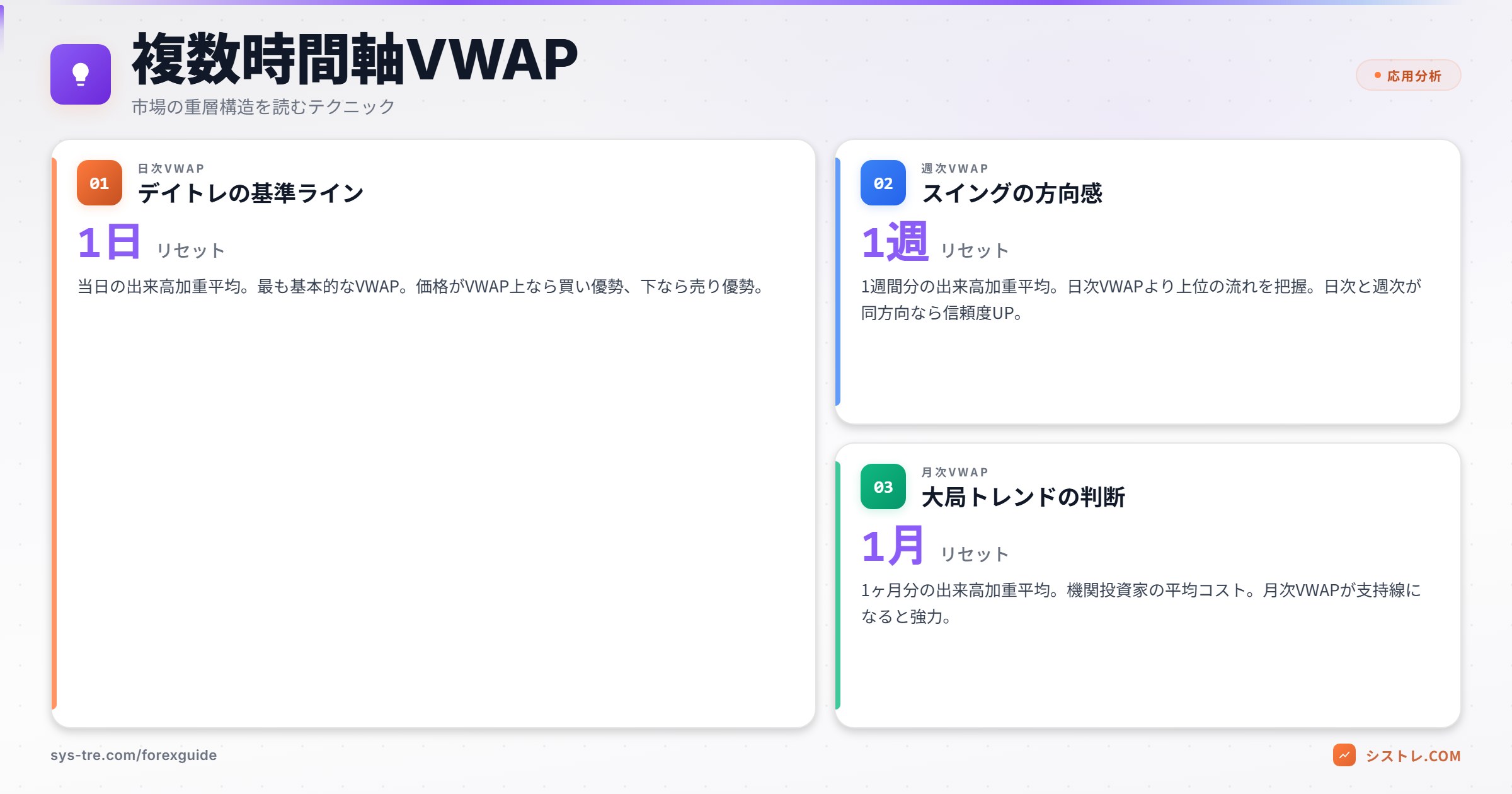Open the 月次VWAP section
1512x794 pixels.
[x=954, y=472]
